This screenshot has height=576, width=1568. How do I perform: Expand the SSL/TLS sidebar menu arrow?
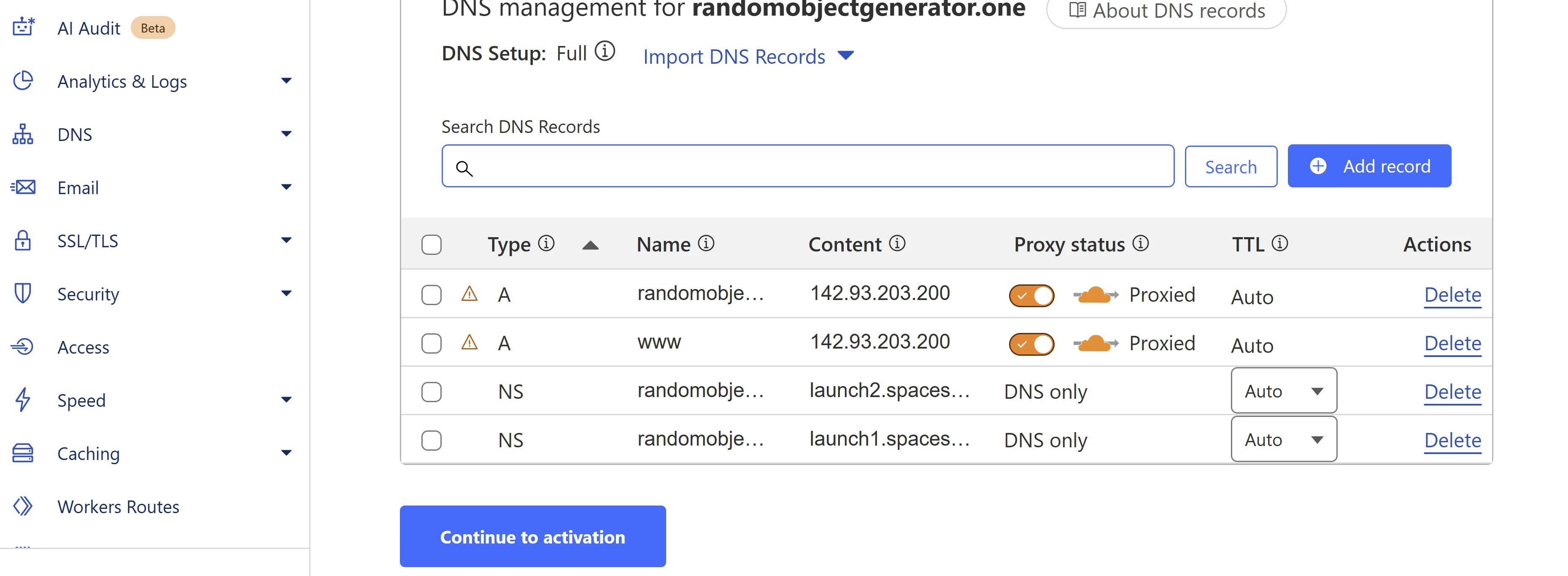(x=286, y=240)
